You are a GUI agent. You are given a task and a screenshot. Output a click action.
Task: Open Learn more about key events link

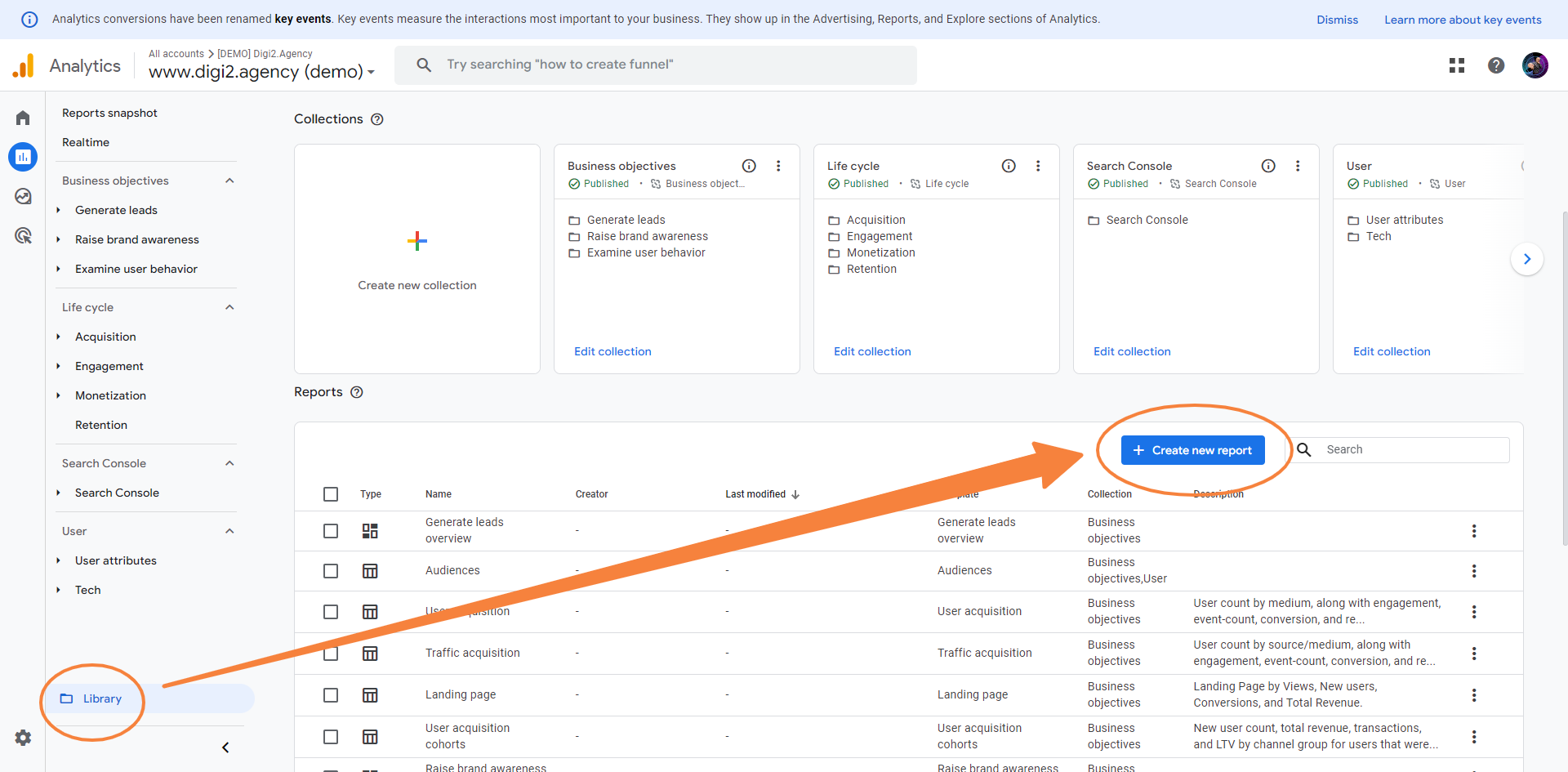(1463, 20)
